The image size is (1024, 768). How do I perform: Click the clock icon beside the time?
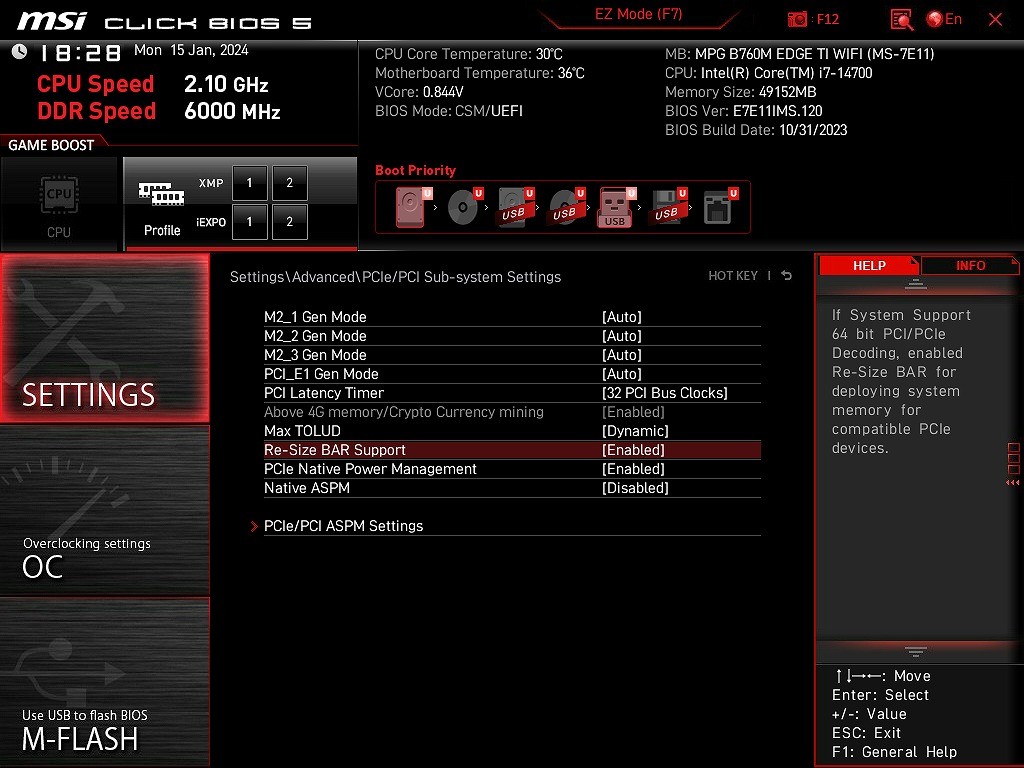pyautogui.click(x=19, y=52)
